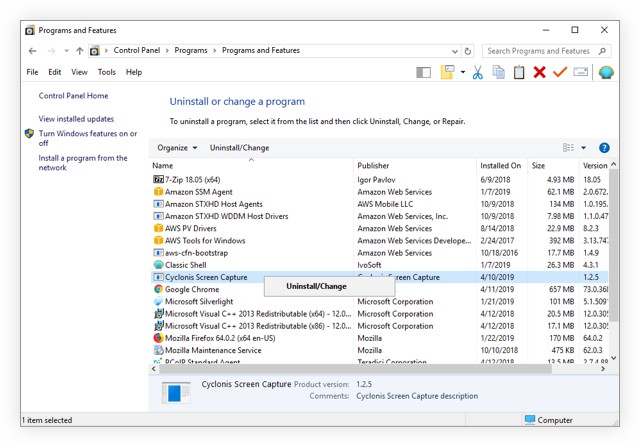The height and width of the screenshot is (446, 640).
Task: Go up one level with up arrow
Action: (80, 51)
